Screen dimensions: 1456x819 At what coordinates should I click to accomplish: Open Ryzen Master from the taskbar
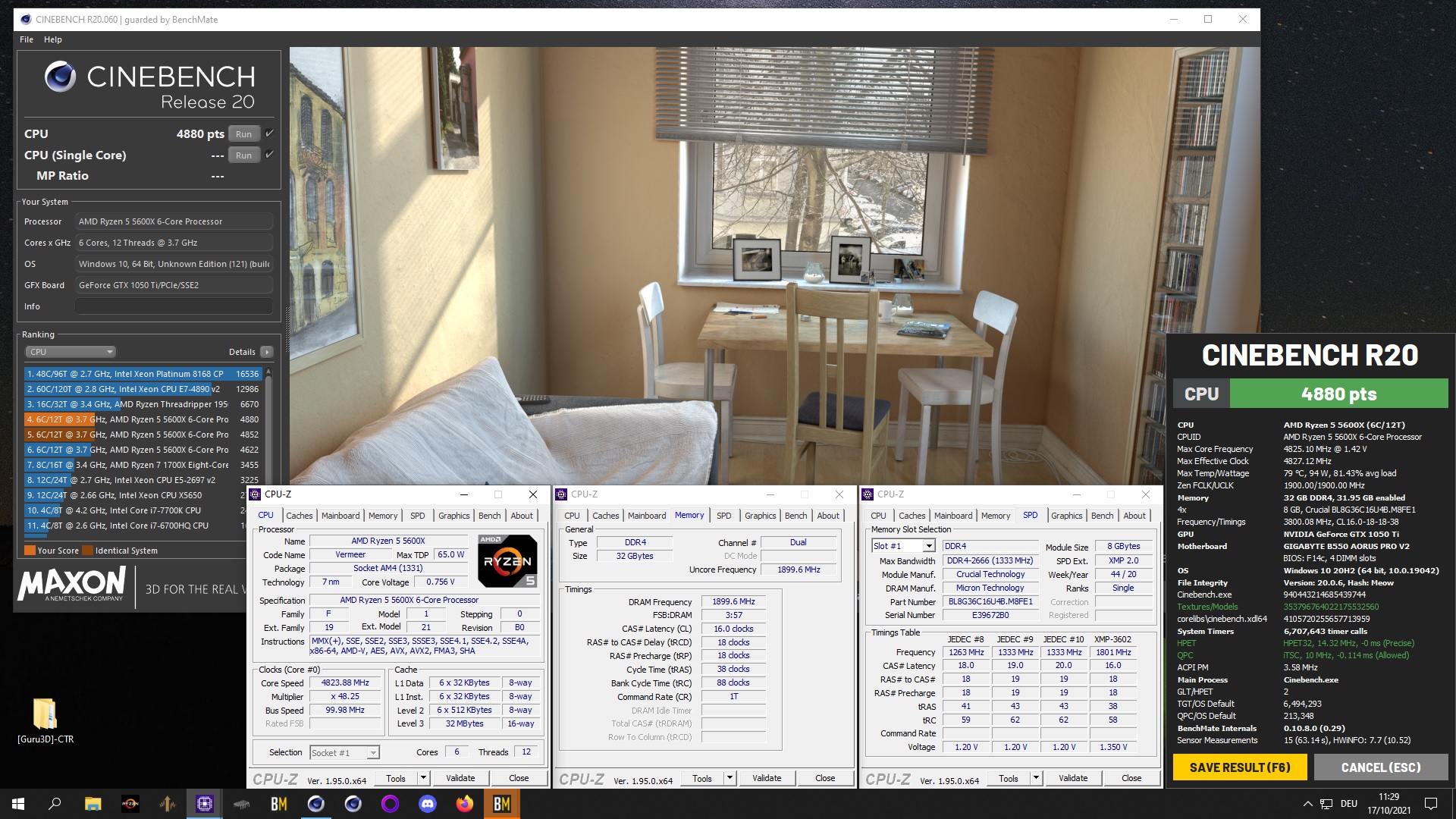(130, 804)
